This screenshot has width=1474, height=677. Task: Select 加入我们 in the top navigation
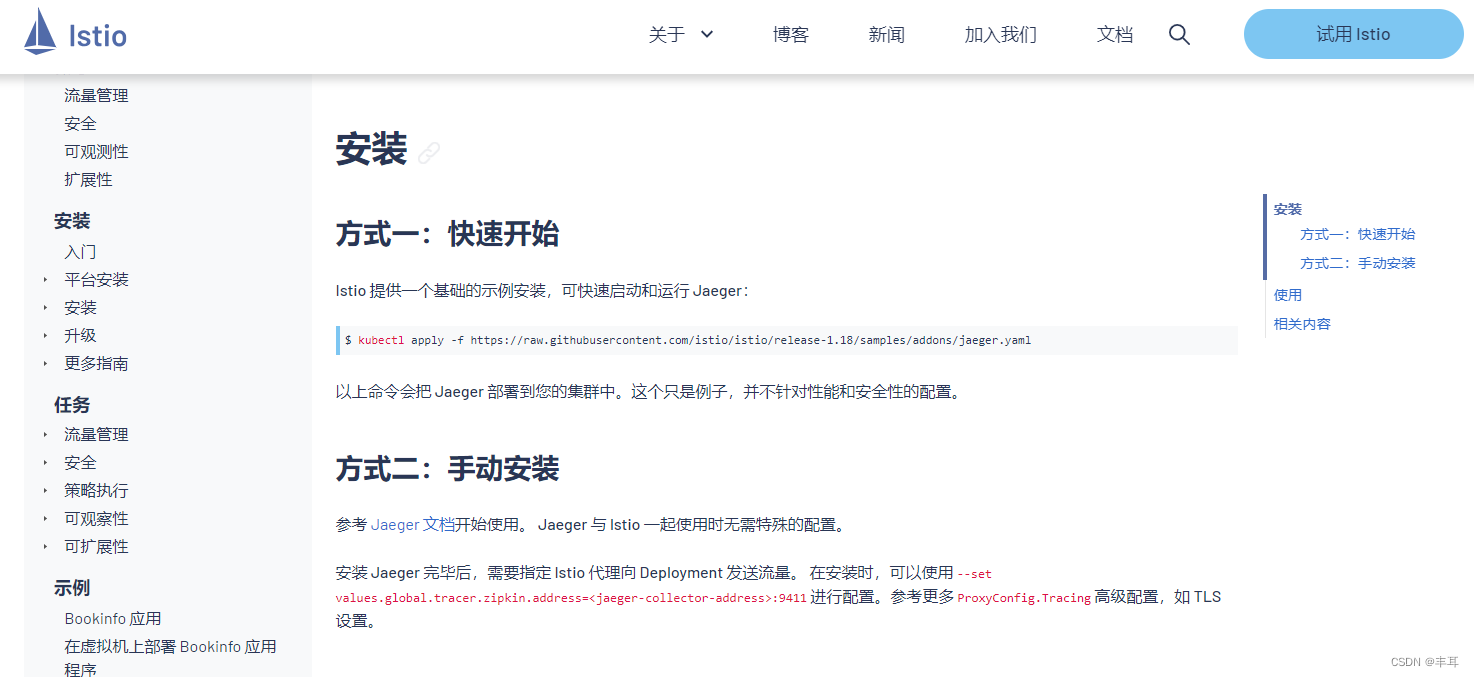coord(999,33)
